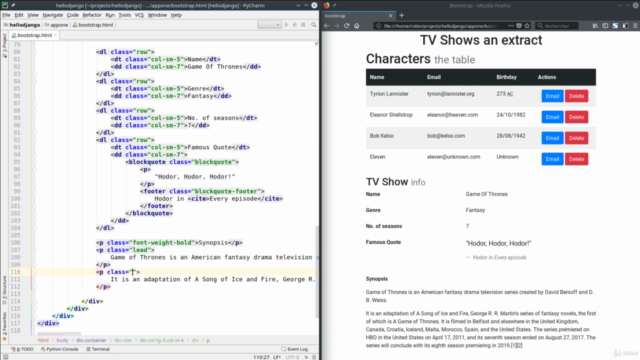Click Email button for Tyrion Lannister
The image size is (640, 360).
pos(552,96)
